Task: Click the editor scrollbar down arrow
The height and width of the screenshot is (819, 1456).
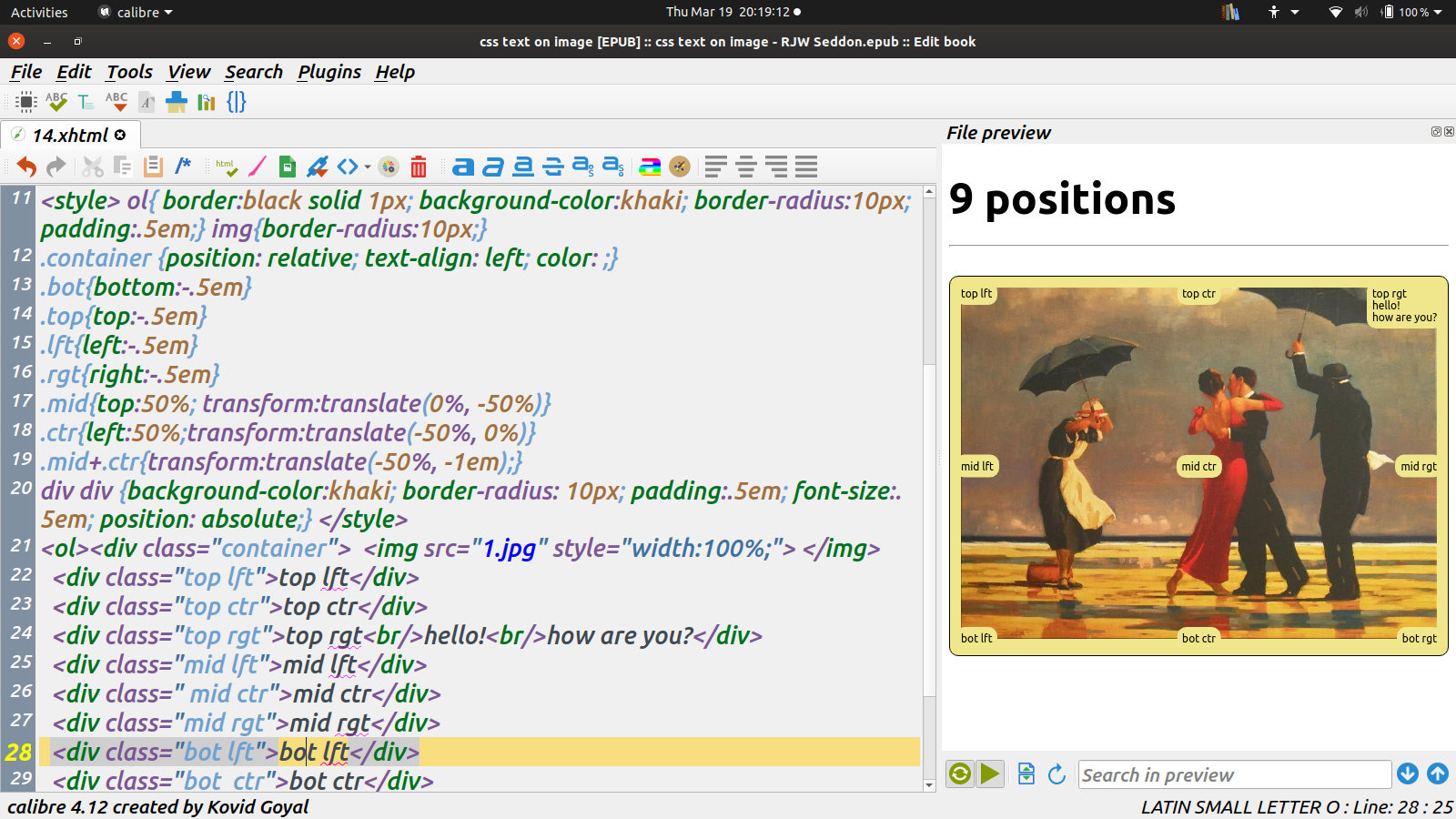Action: click(x=929, y=784)
